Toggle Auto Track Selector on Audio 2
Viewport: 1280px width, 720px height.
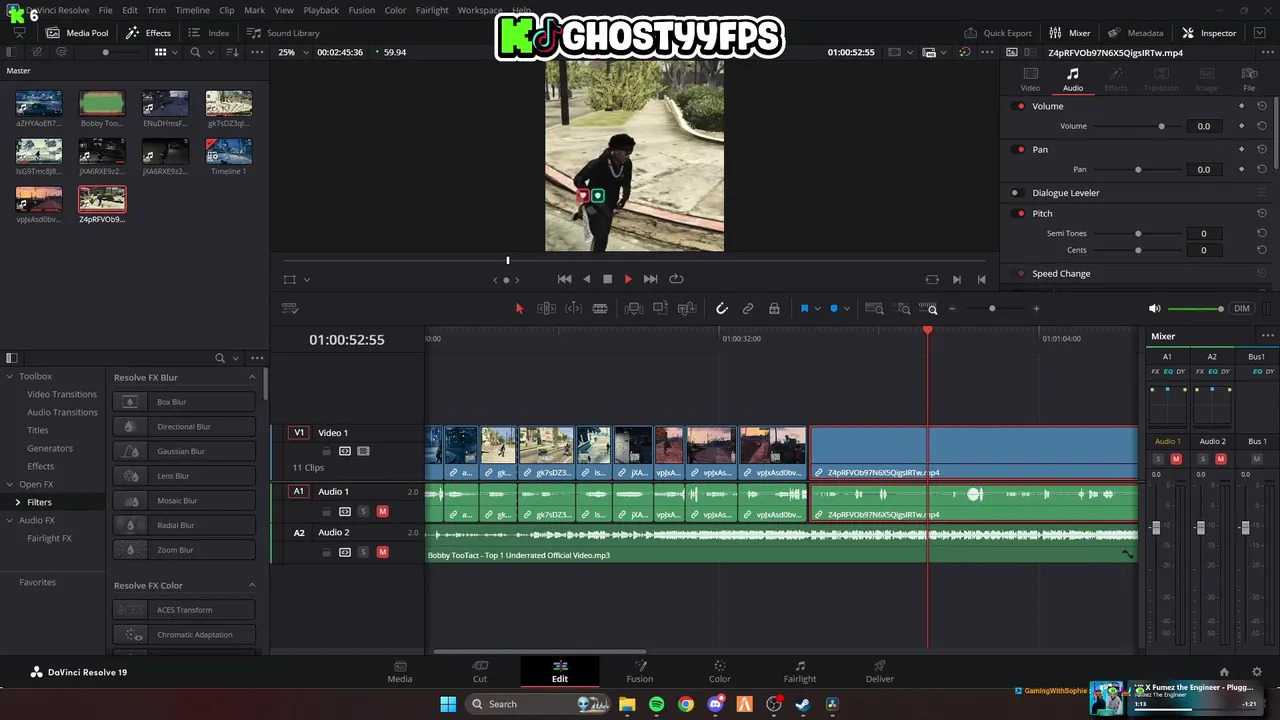point(345,552)
